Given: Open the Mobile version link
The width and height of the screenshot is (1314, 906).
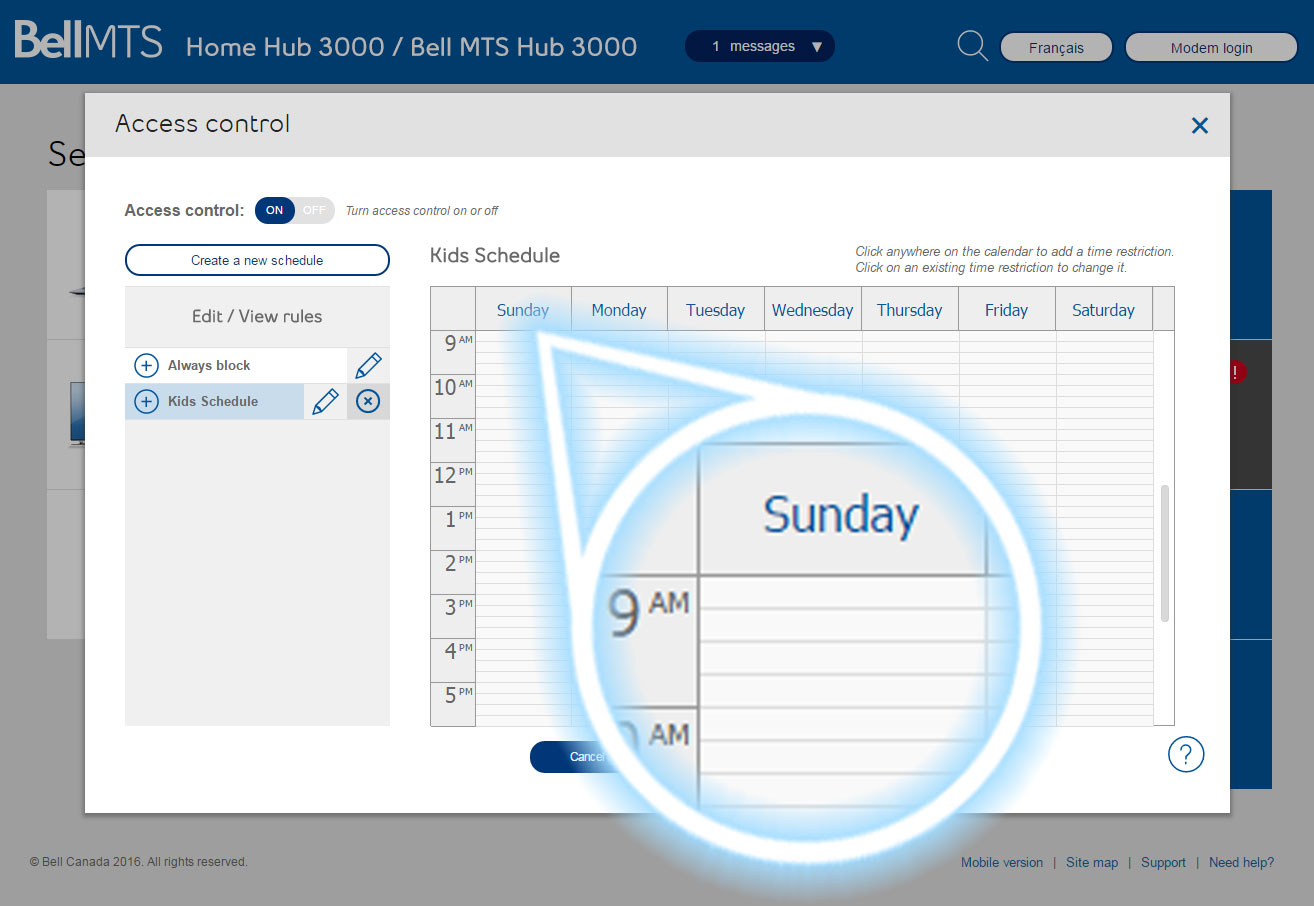Looking at the screenshot, I should [x=1002, y=863].
